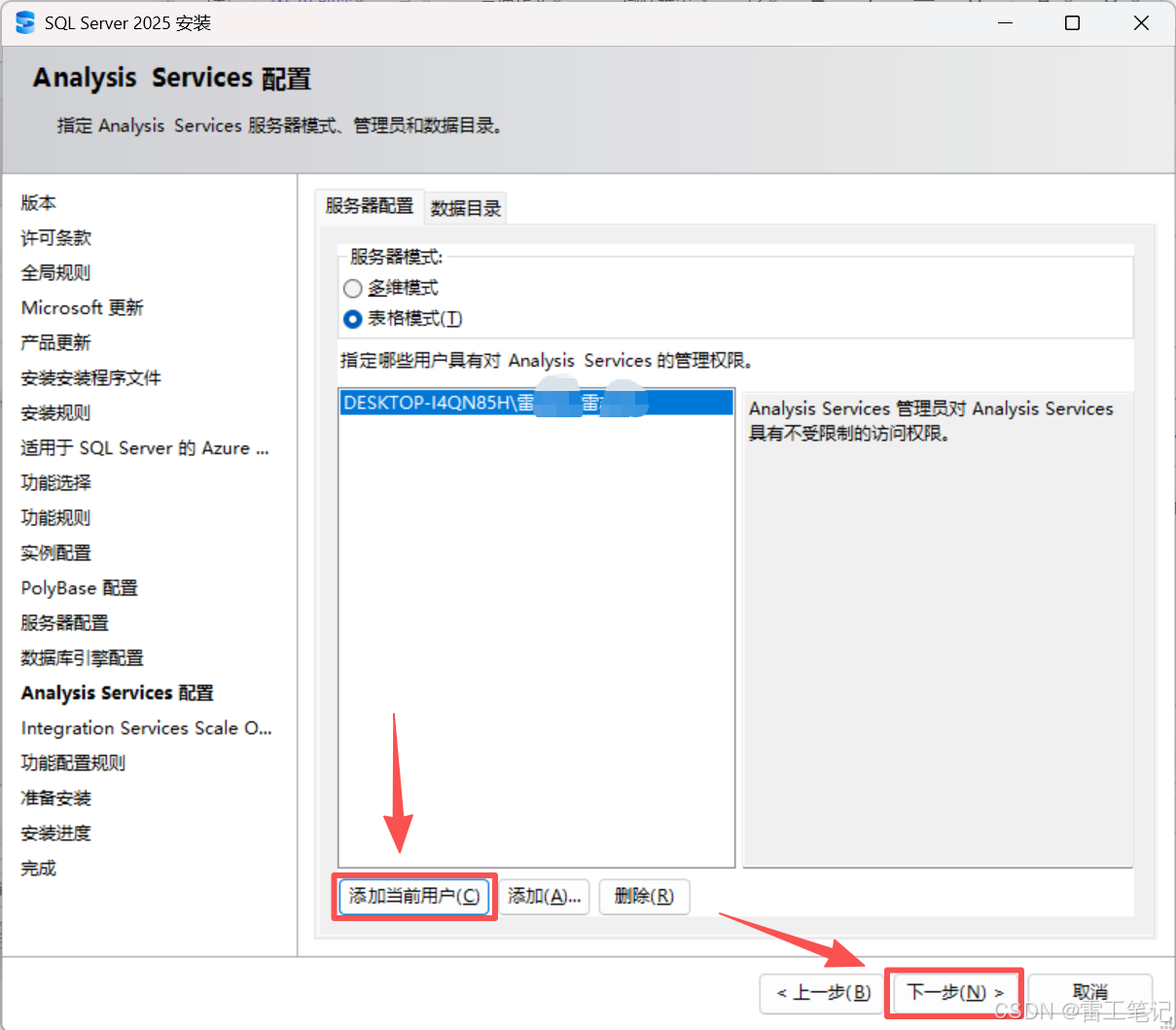Click the SQL Server title bar icon
1176x1030 pixels.
(x=25, y=22)
